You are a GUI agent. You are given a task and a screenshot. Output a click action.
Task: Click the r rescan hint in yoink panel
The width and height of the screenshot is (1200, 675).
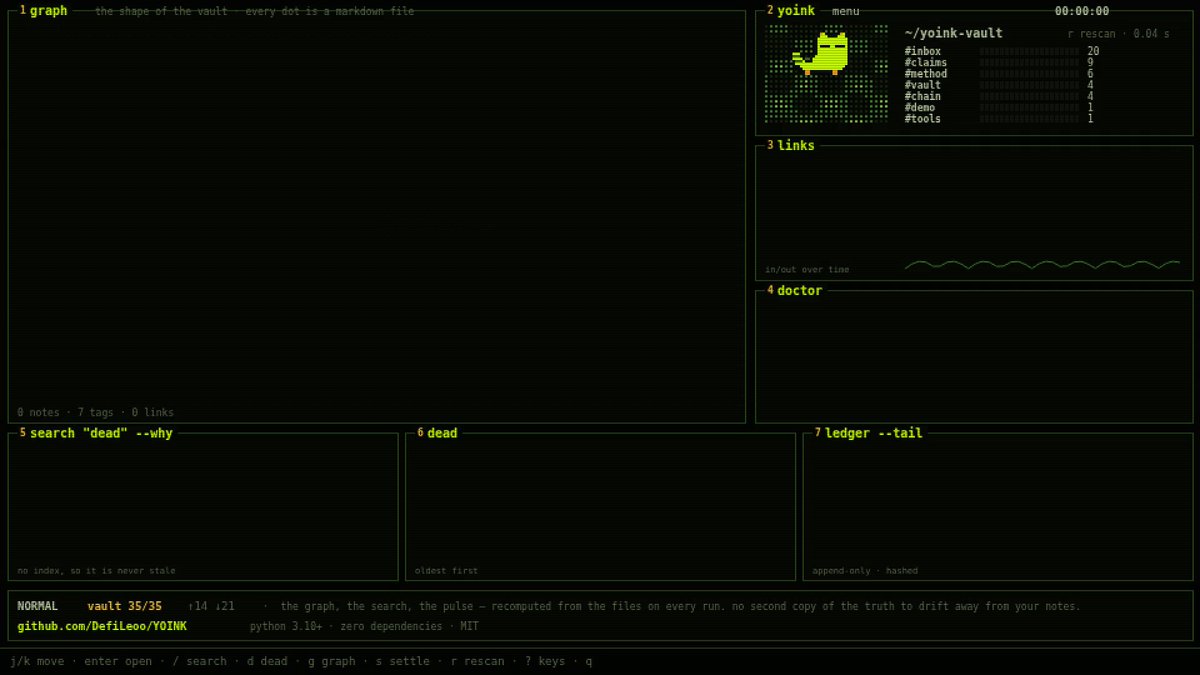1091,34
